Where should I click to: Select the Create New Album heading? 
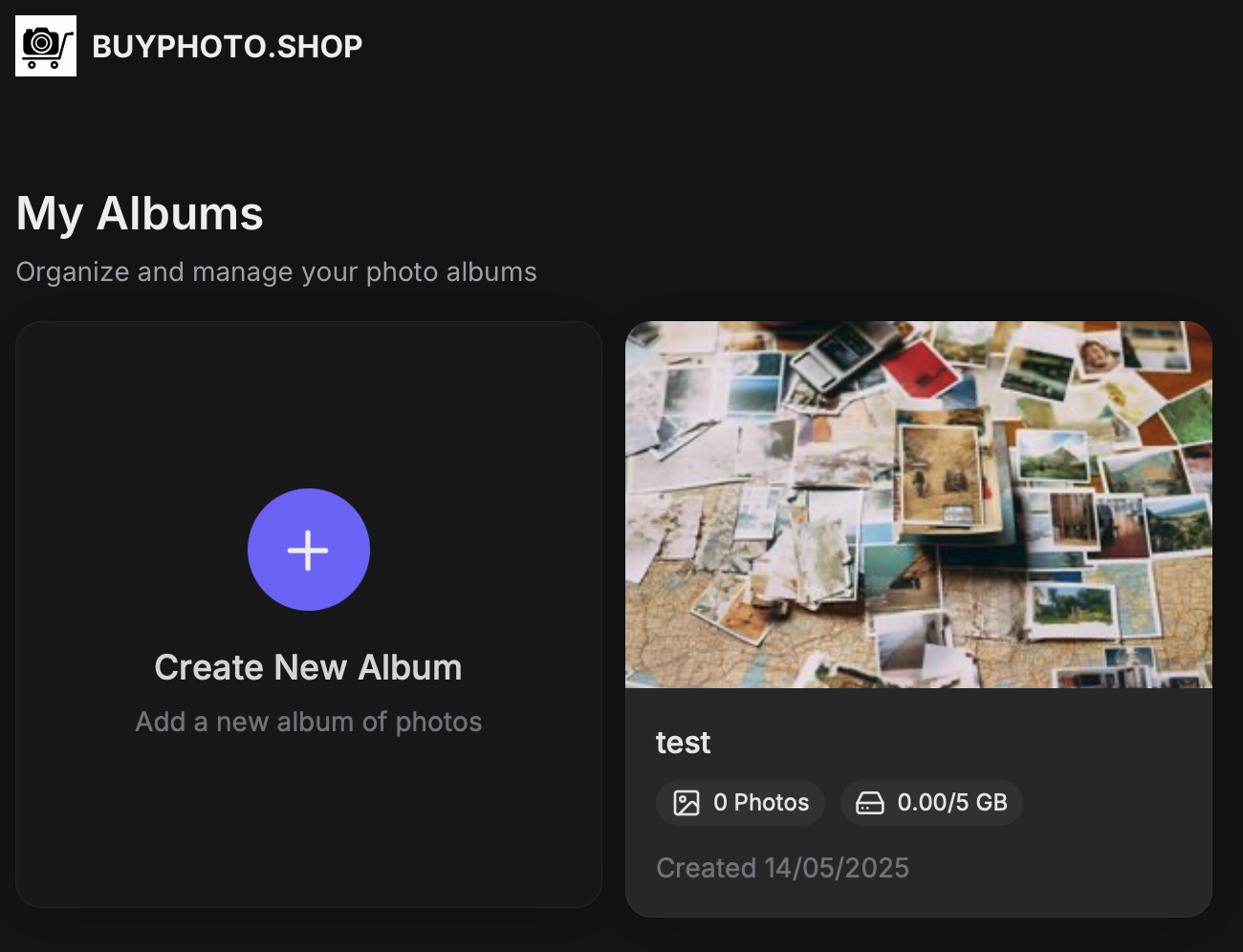pyautogui.click(x=308, y=667)
